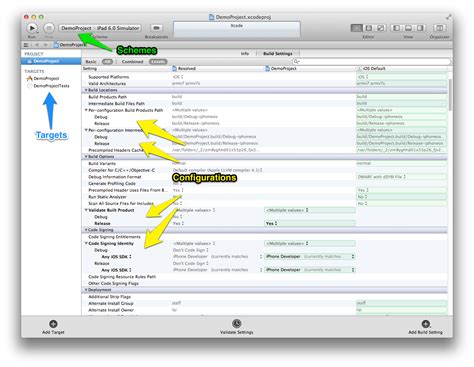Open Debug Information Format popup in iOS Default column
474x367 pixels.
coord(401,177)
